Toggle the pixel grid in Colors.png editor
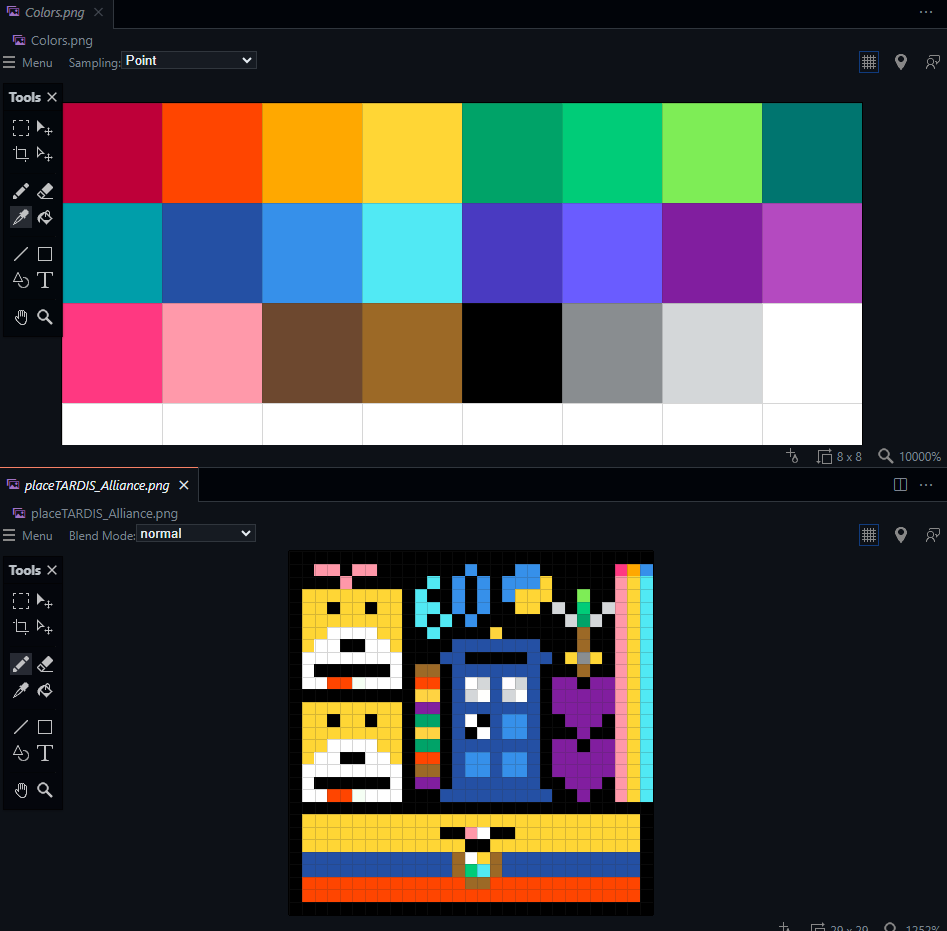 [868, 62]
